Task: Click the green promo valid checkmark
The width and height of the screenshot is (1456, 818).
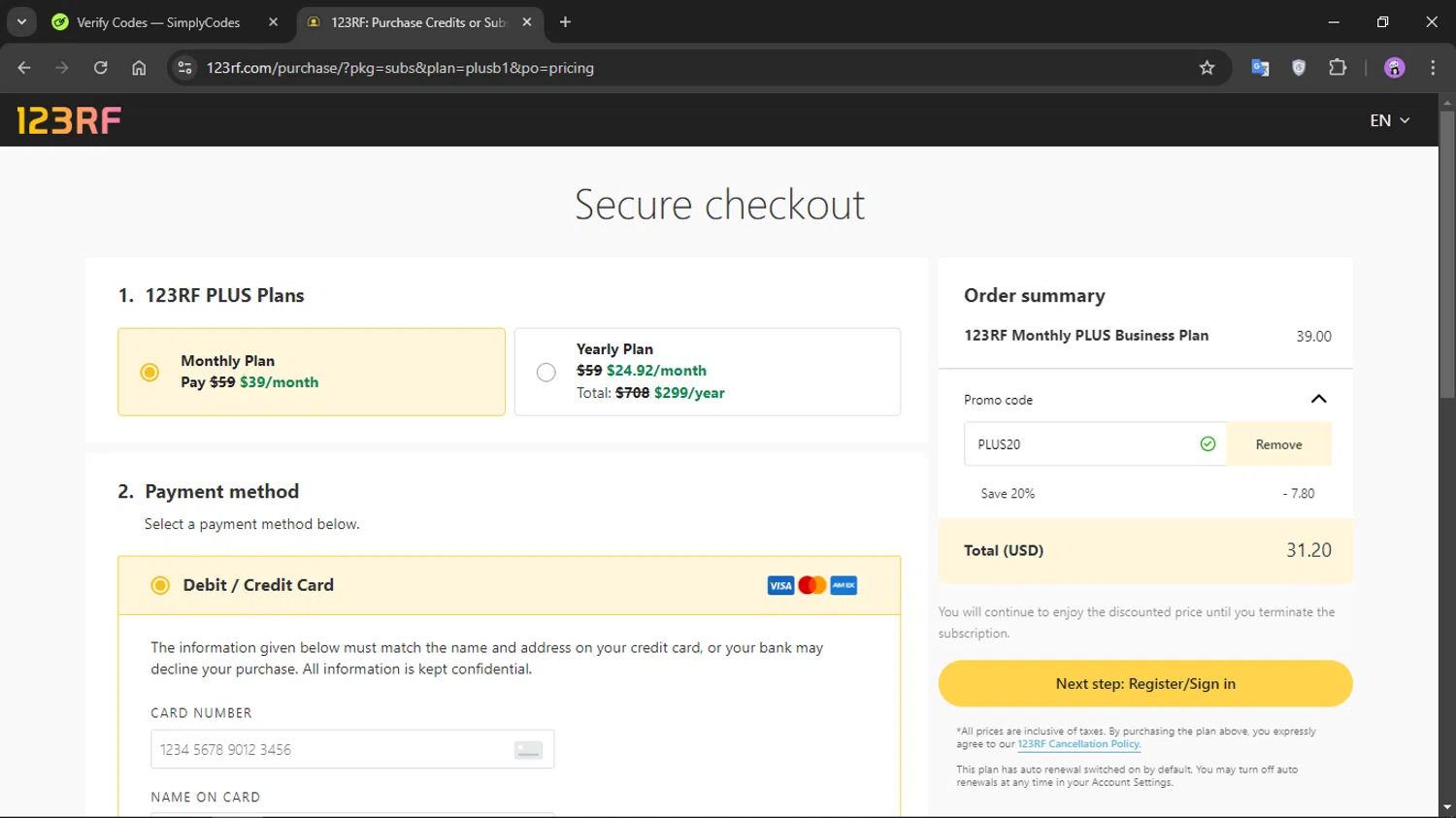Action: tap(1208, 444)
